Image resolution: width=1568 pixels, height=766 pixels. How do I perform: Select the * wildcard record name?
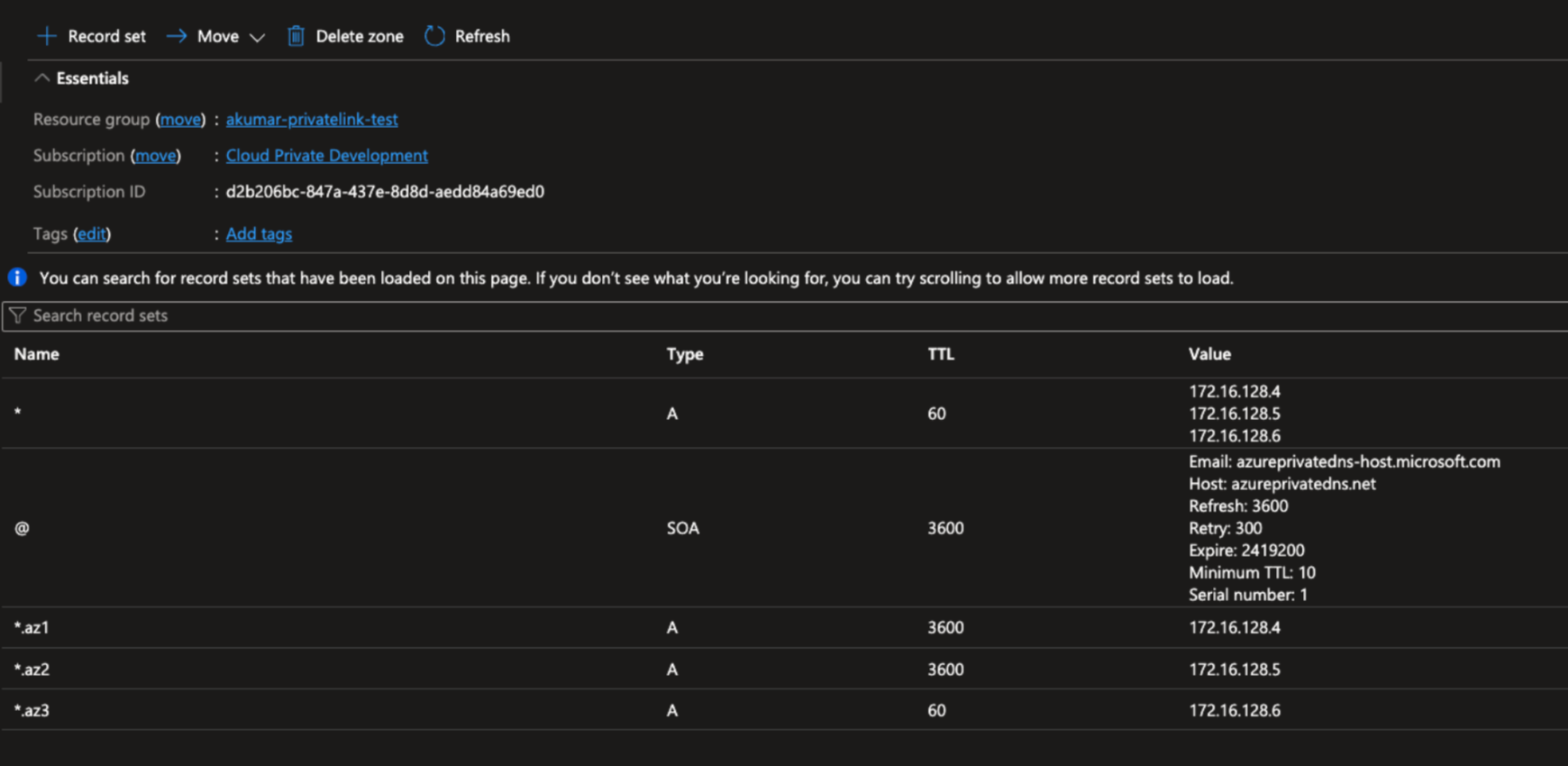coord(18,414)
